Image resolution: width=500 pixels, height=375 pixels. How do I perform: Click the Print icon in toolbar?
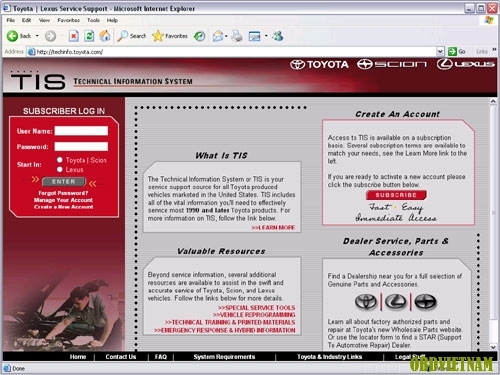point(237,36)
